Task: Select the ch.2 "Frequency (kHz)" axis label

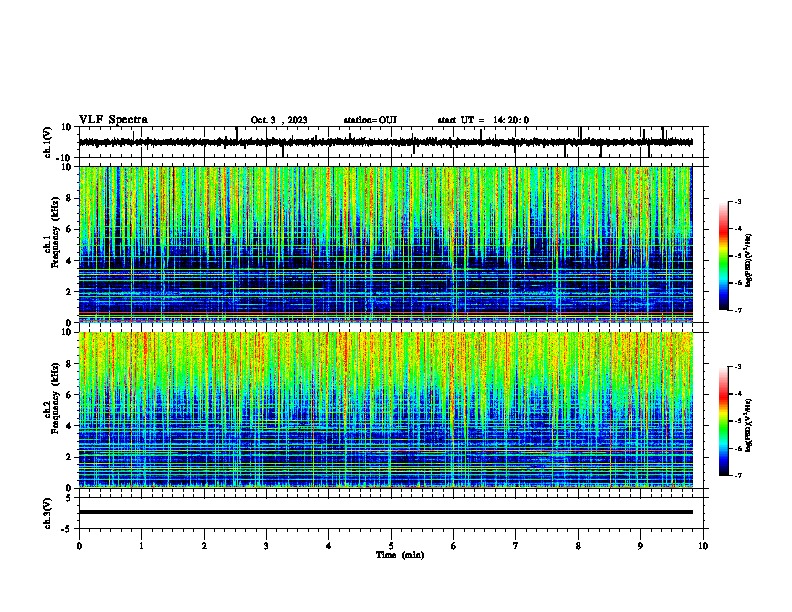Action: click(x=55, y=398)
